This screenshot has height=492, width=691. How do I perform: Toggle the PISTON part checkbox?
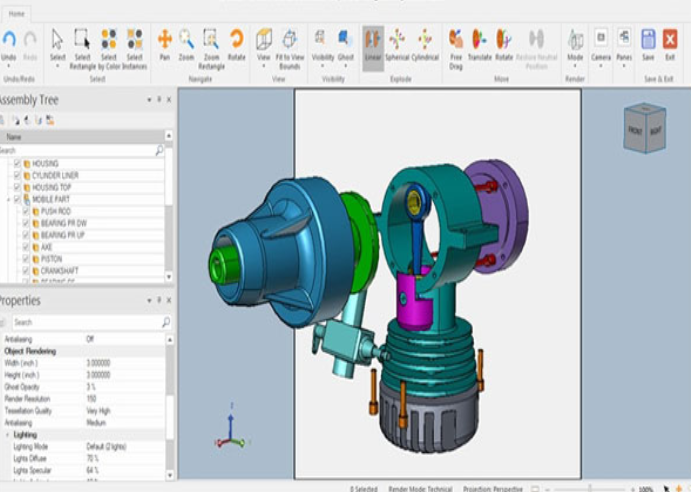pyautogui.click(x=26, y=259)
